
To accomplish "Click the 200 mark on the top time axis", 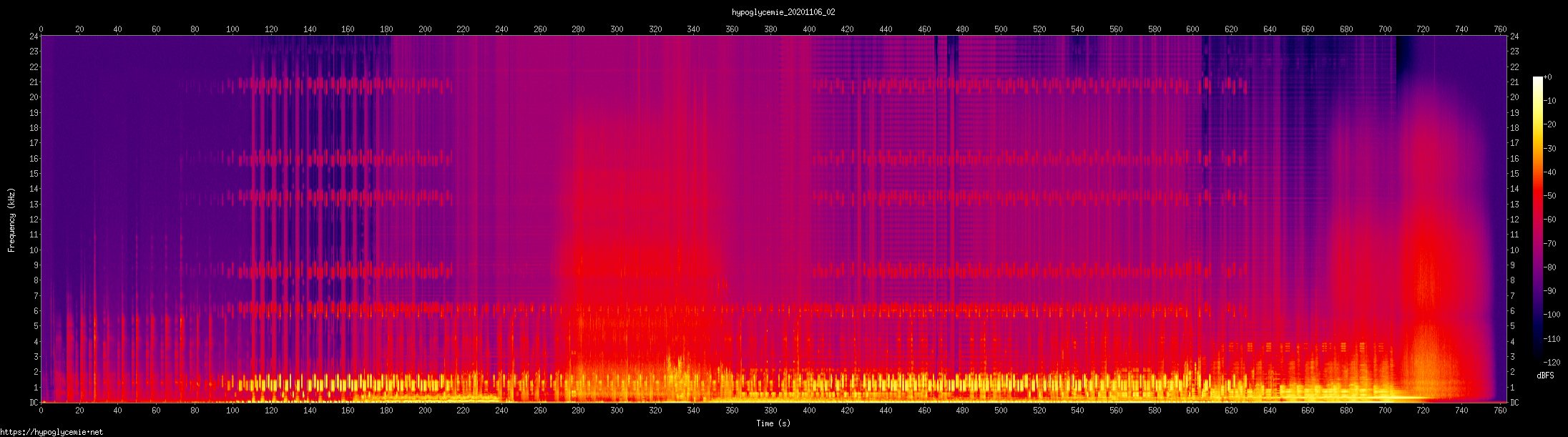I will 425,29.
